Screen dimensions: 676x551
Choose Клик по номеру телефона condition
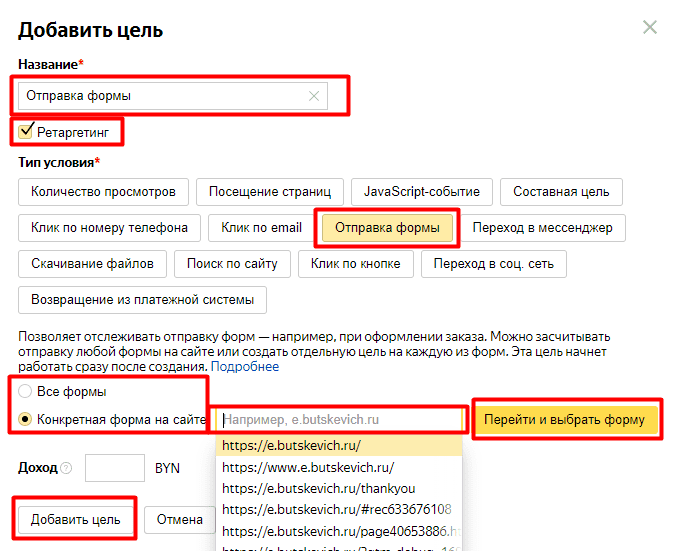click(109, 227)
